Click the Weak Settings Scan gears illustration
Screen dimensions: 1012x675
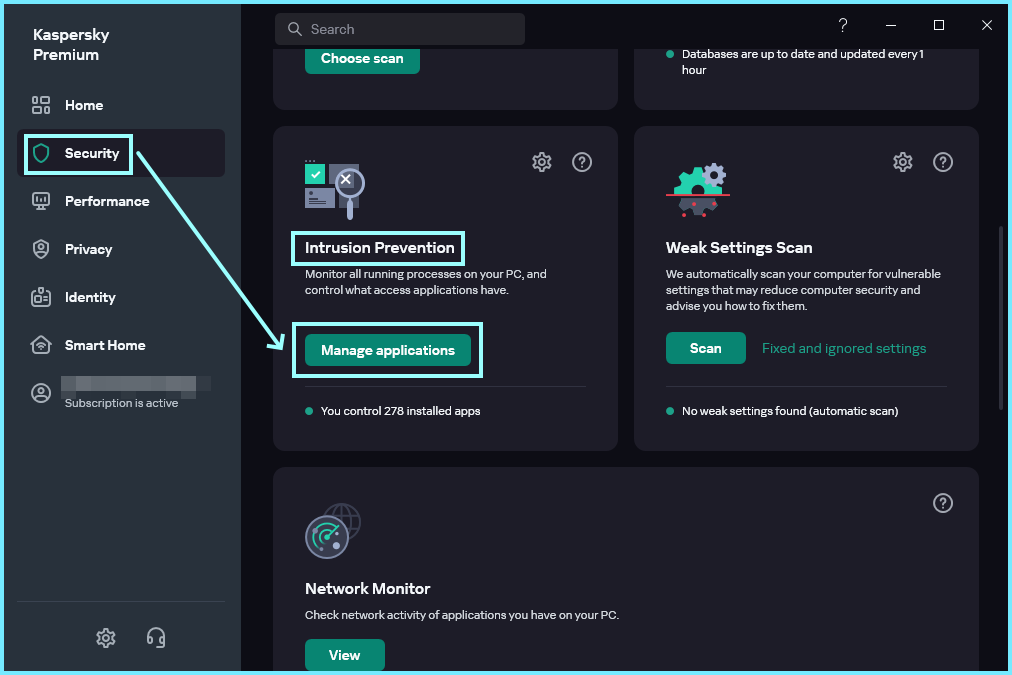(698, 190)
